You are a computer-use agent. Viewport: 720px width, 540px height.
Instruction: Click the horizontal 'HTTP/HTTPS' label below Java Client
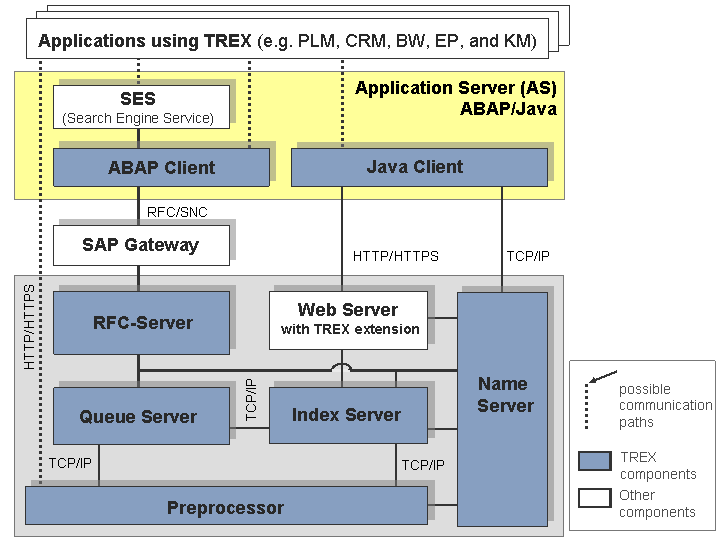pyautogui.click(x=396, y=256)
